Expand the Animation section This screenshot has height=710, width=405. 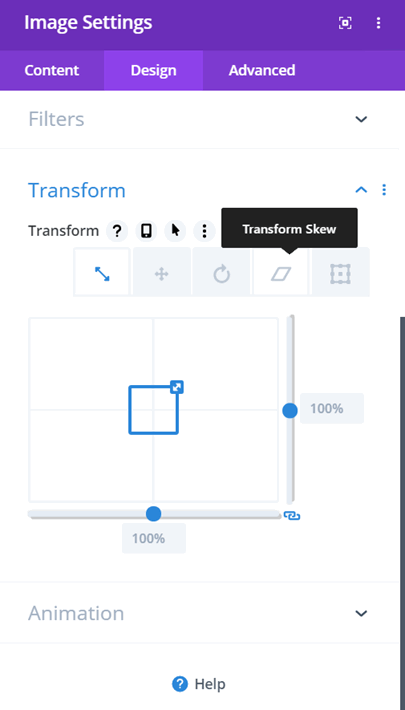361,613
